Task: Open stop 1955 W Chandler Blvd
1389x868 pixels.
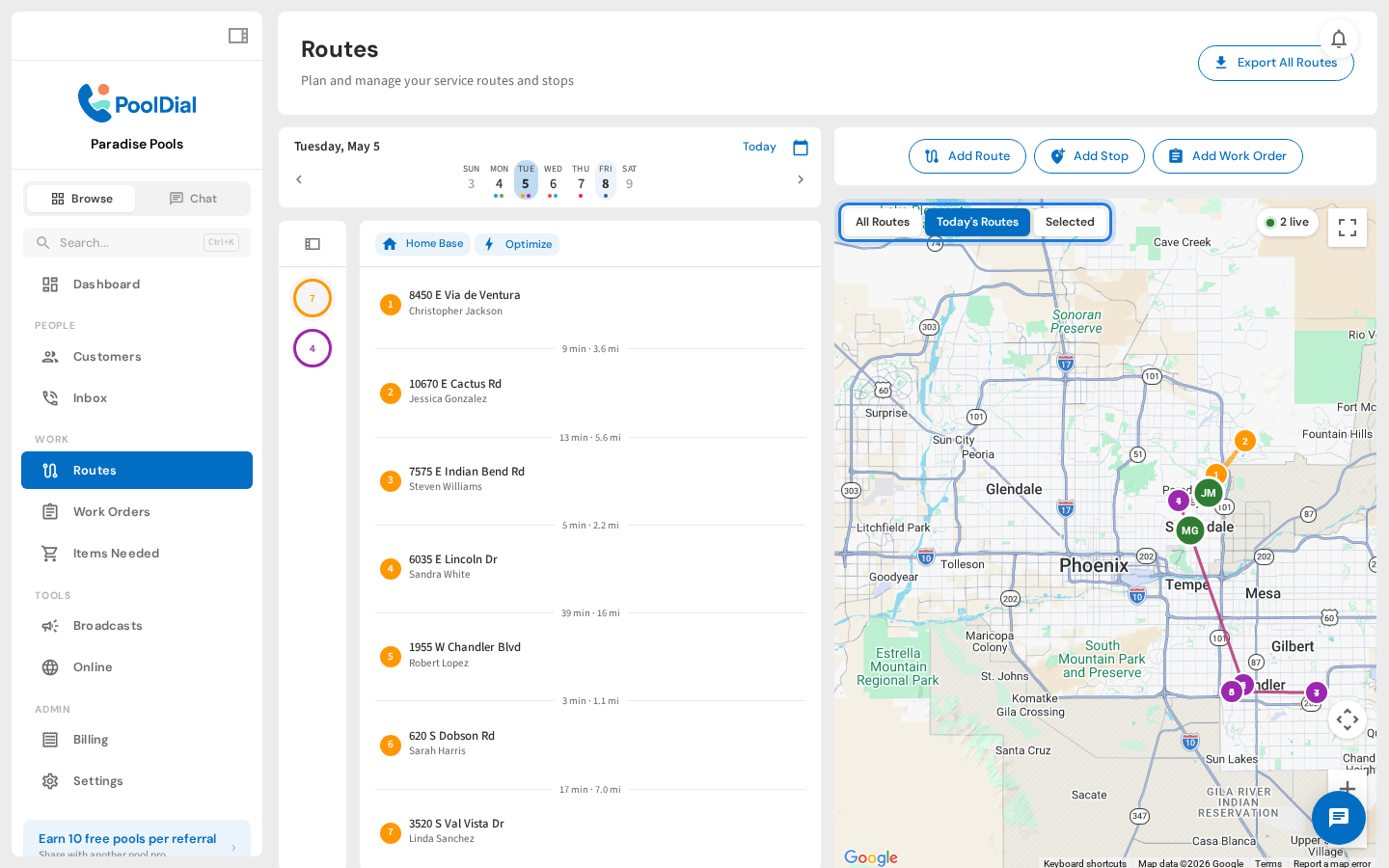Action: pyautogui.click(x=590, y=656)
